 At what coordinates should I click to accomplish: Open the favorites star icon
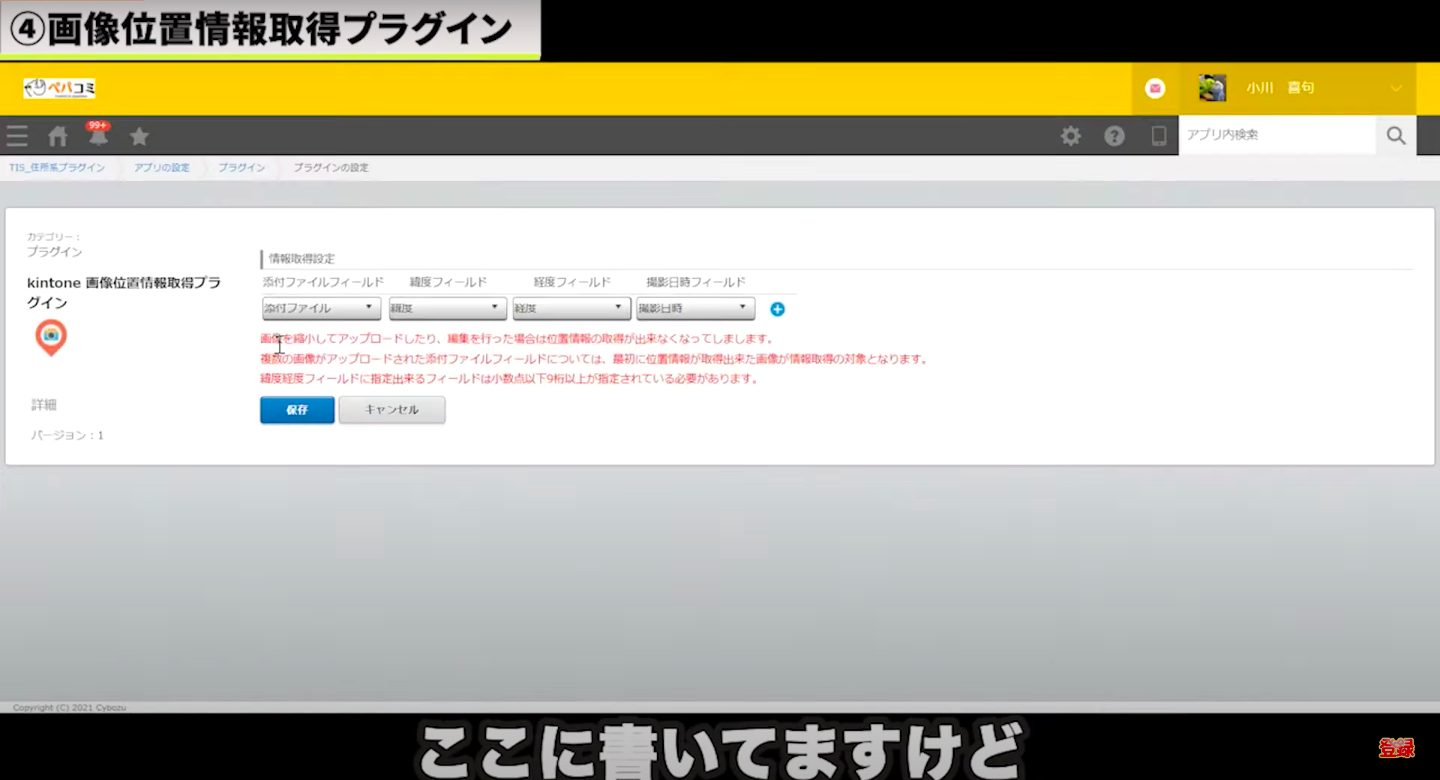pos(139,136)
